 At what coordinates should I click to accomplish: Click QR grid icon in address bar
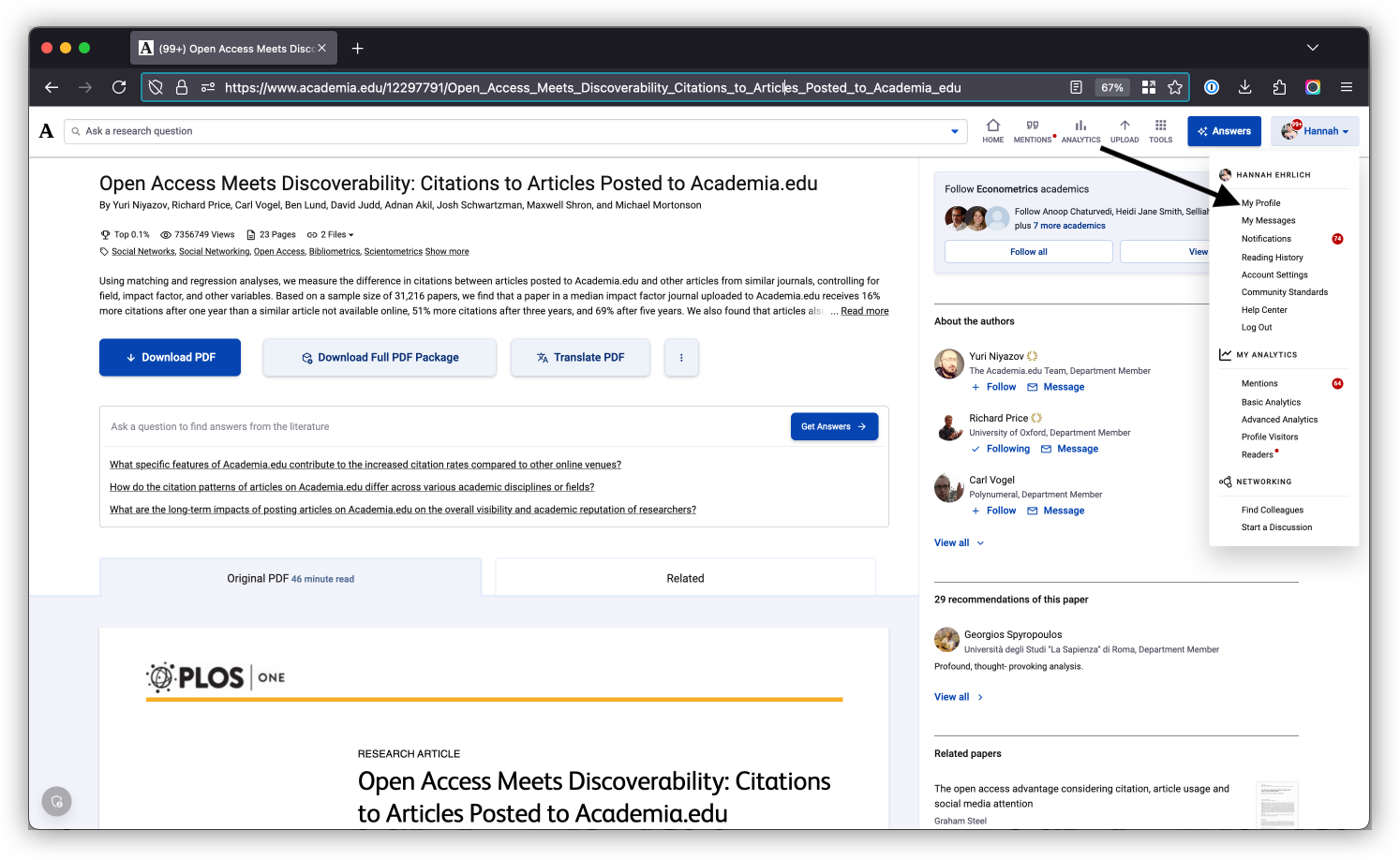coord(1148,87)
